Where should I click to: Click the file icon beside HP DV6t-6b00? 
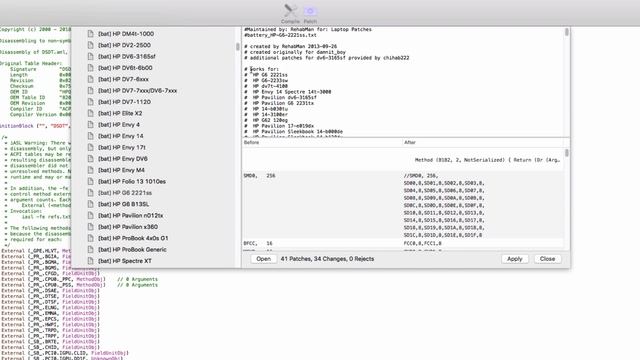(91, 68)
